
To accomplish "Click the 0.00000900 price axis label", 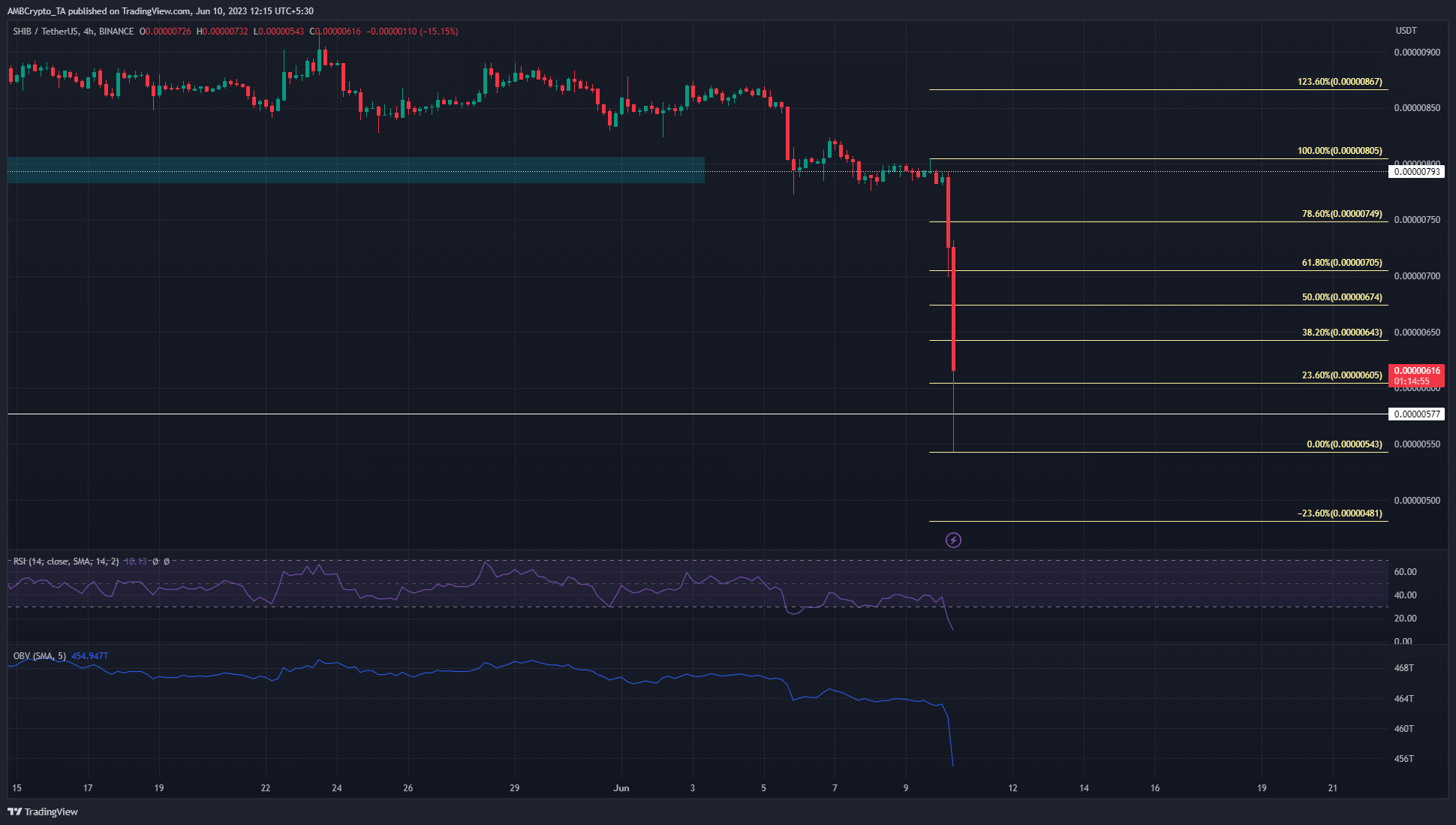I will pos(1417,53).
